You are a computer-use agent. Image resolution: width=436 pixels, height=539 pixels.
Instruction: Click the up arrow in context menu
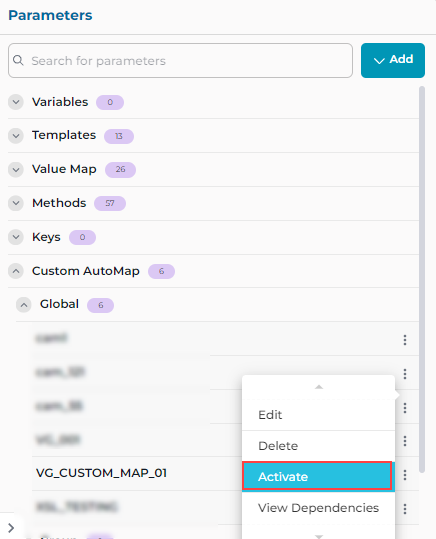(319, 387)
